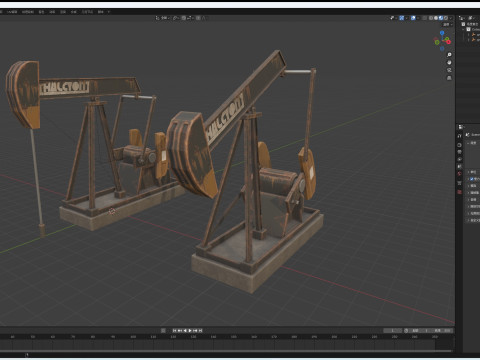The height and width of the screenshot is (360, 480).
Task: Collapse the first Scene panel in properties
Action: pos(468,143)
